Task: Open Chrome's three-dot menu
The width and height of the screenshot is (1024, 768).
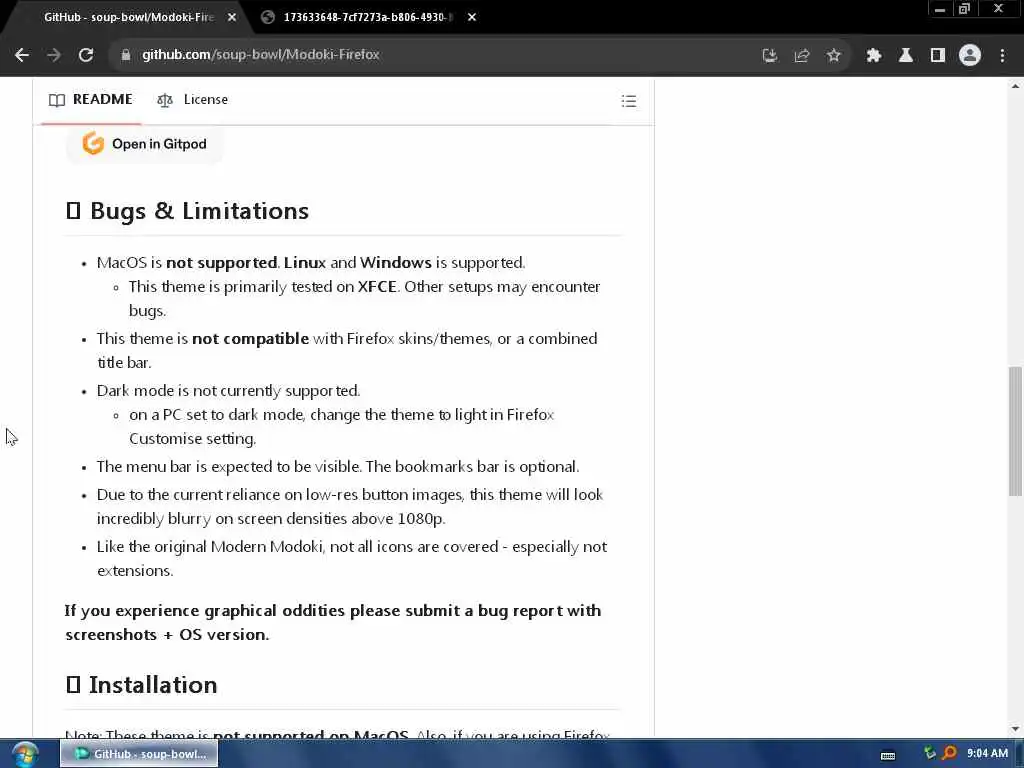Action: pos(1002,56)
